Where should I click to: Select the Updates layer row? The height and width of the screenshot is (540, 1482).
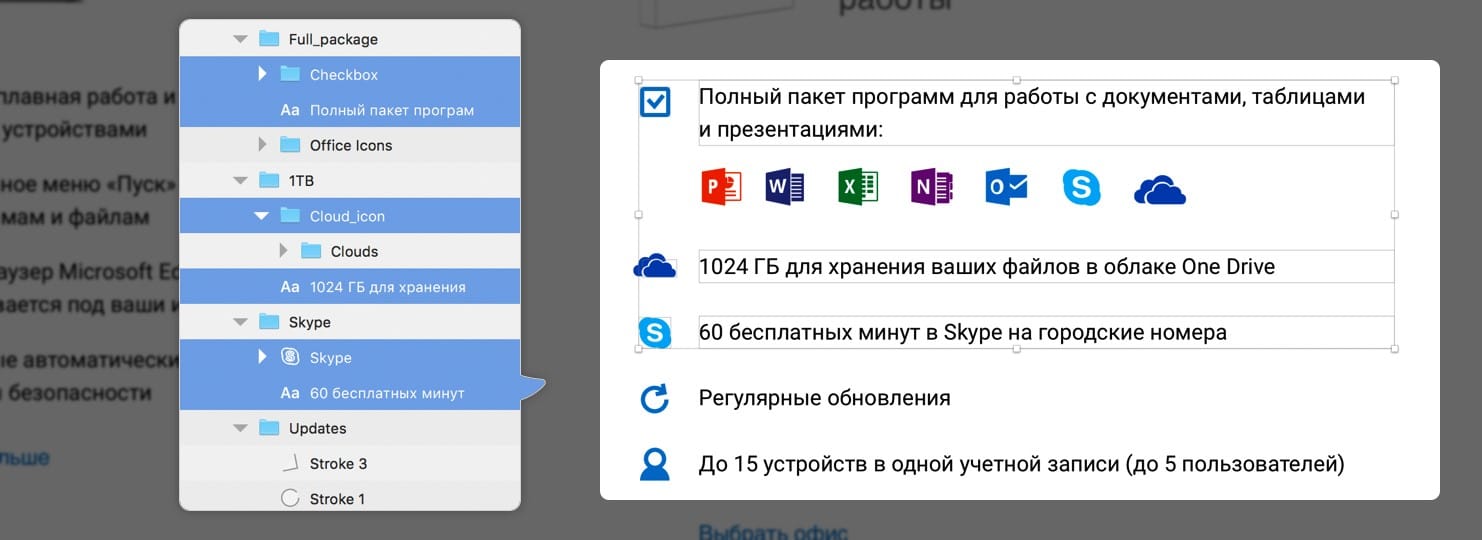coord(350,428)
